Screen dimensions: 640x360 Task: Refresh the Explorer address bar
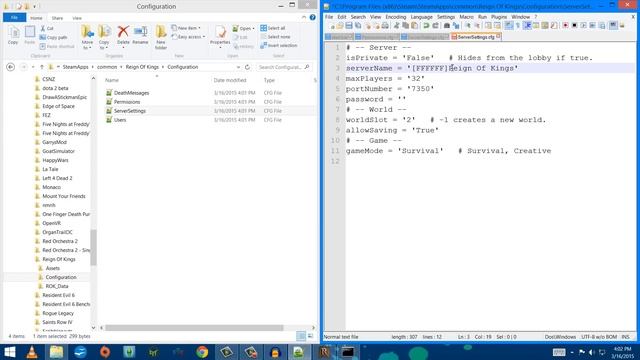(247, 67)
